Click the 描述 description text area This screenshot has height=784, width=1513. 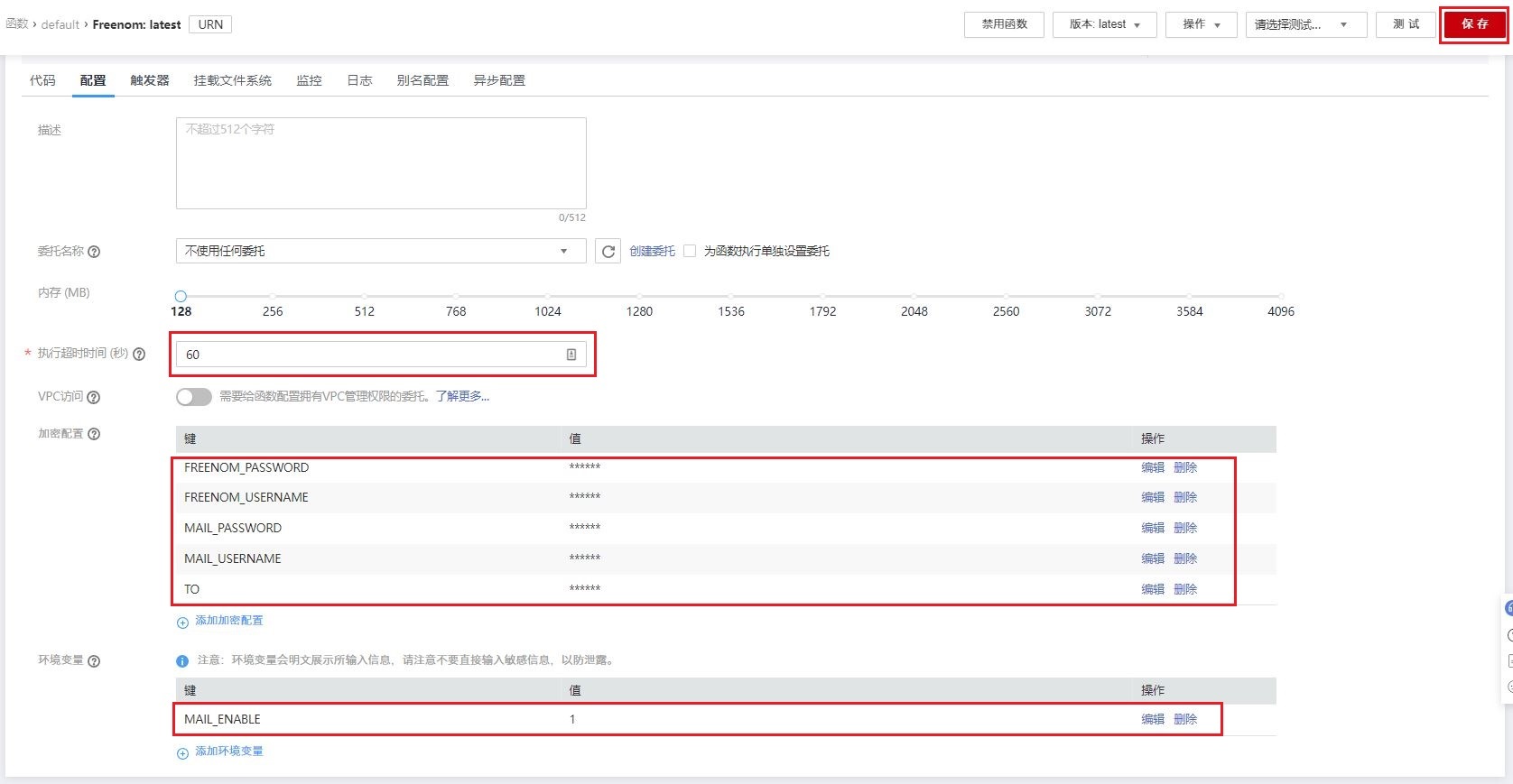click(x=381, y=163)
